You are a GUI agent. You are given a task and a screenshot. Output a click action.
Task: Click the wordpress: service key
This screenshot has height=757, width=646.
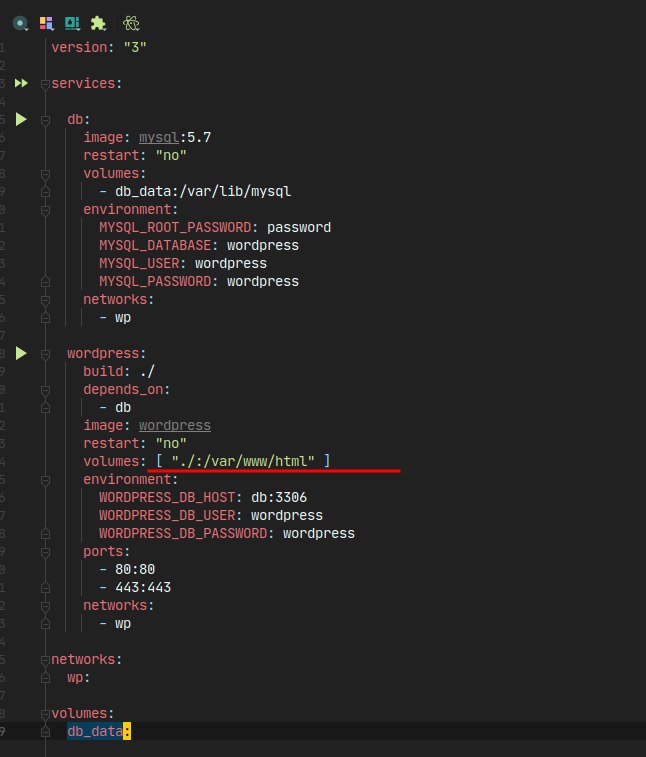[107, 353]
